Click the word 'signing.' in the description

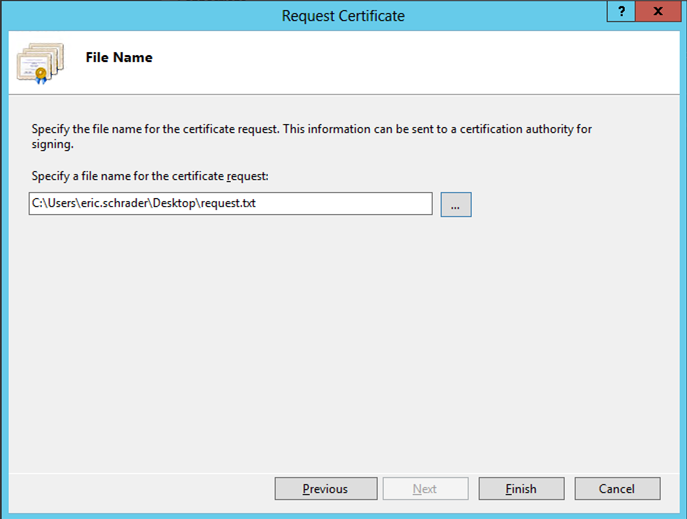(53, 145)
